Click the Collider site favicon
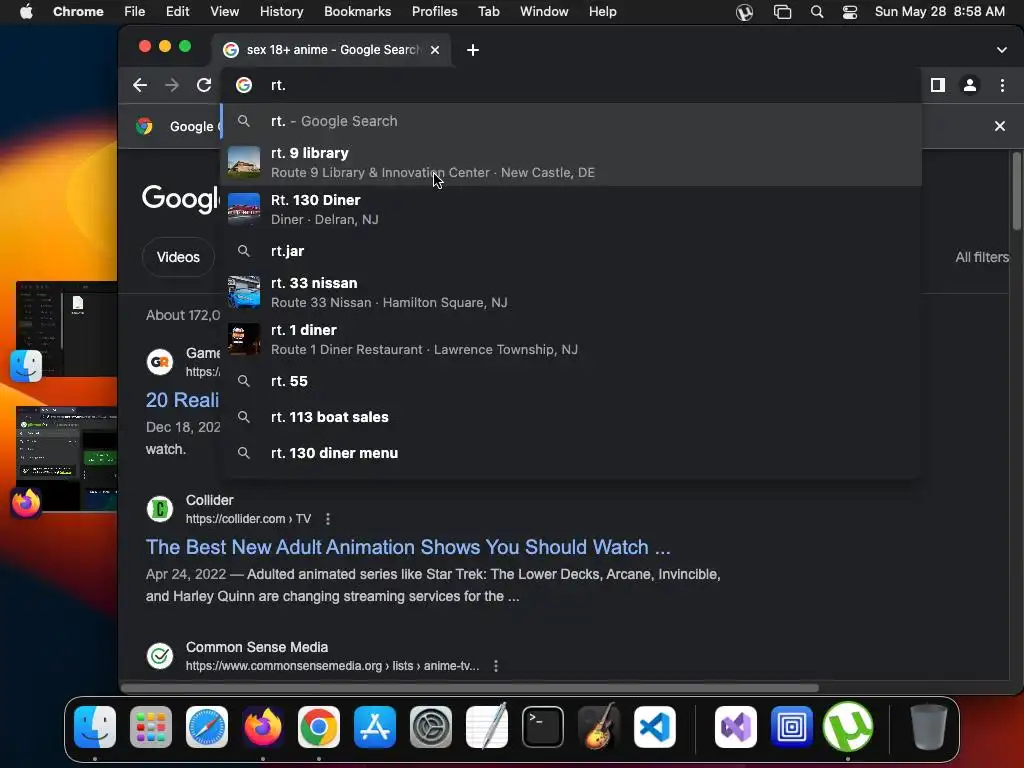The width and height of the screenshot is (1024, 768). coord(160,509)
